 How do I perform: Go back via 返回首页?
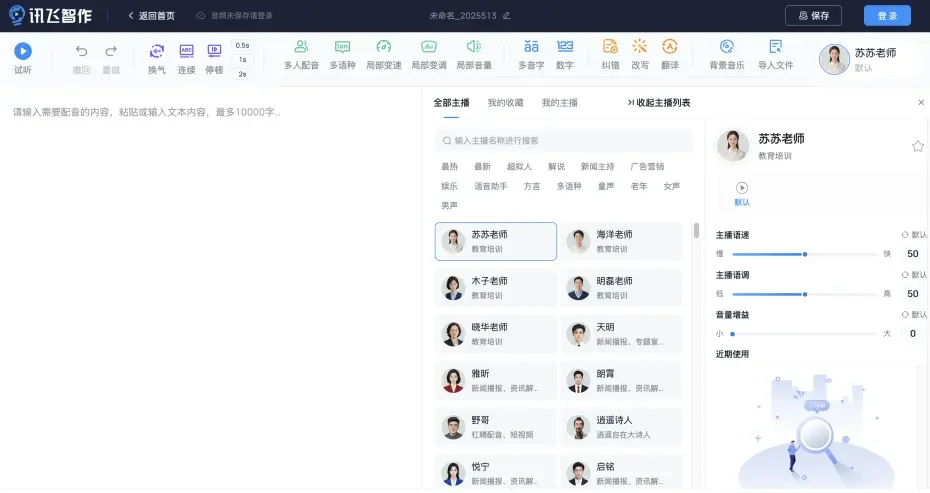(x=151, y=16)
